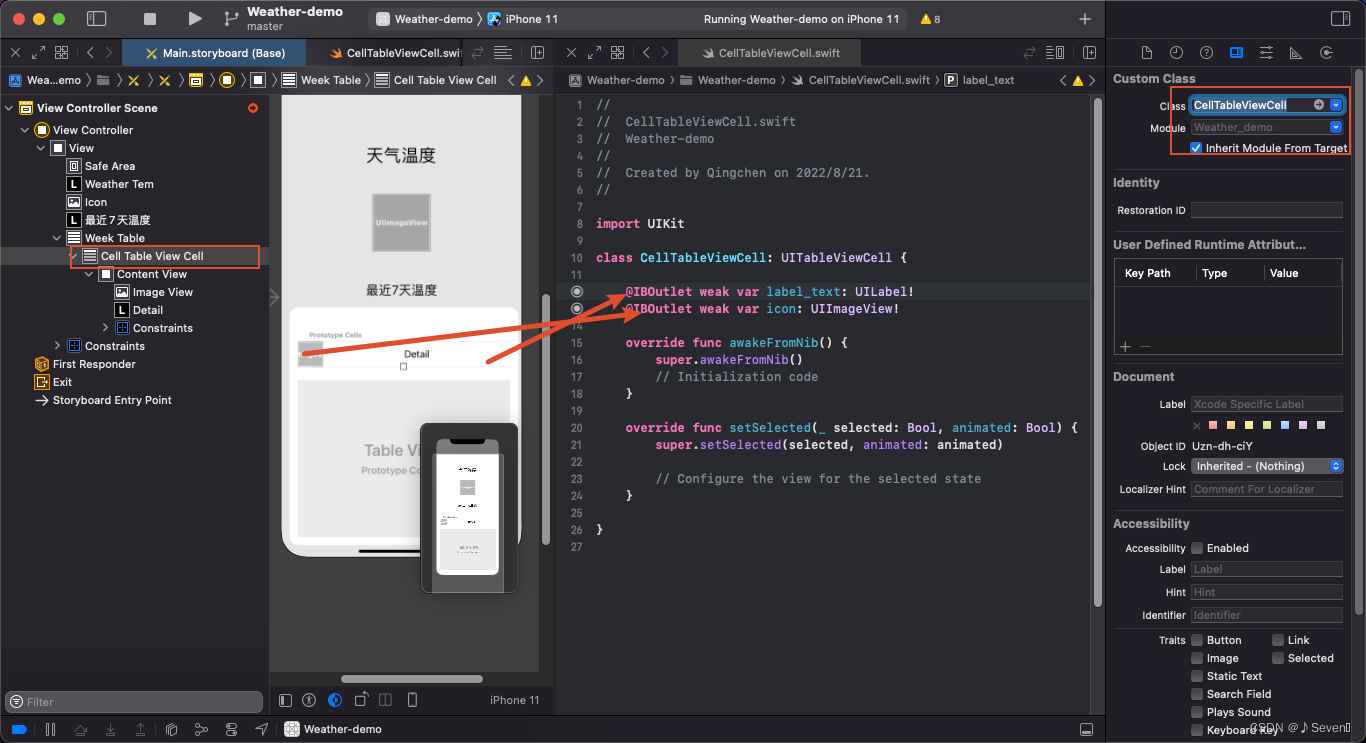Toggle the navigator sidebar in title bar
This screenshot has width=1366, height=743.
[x=97, y=19]
